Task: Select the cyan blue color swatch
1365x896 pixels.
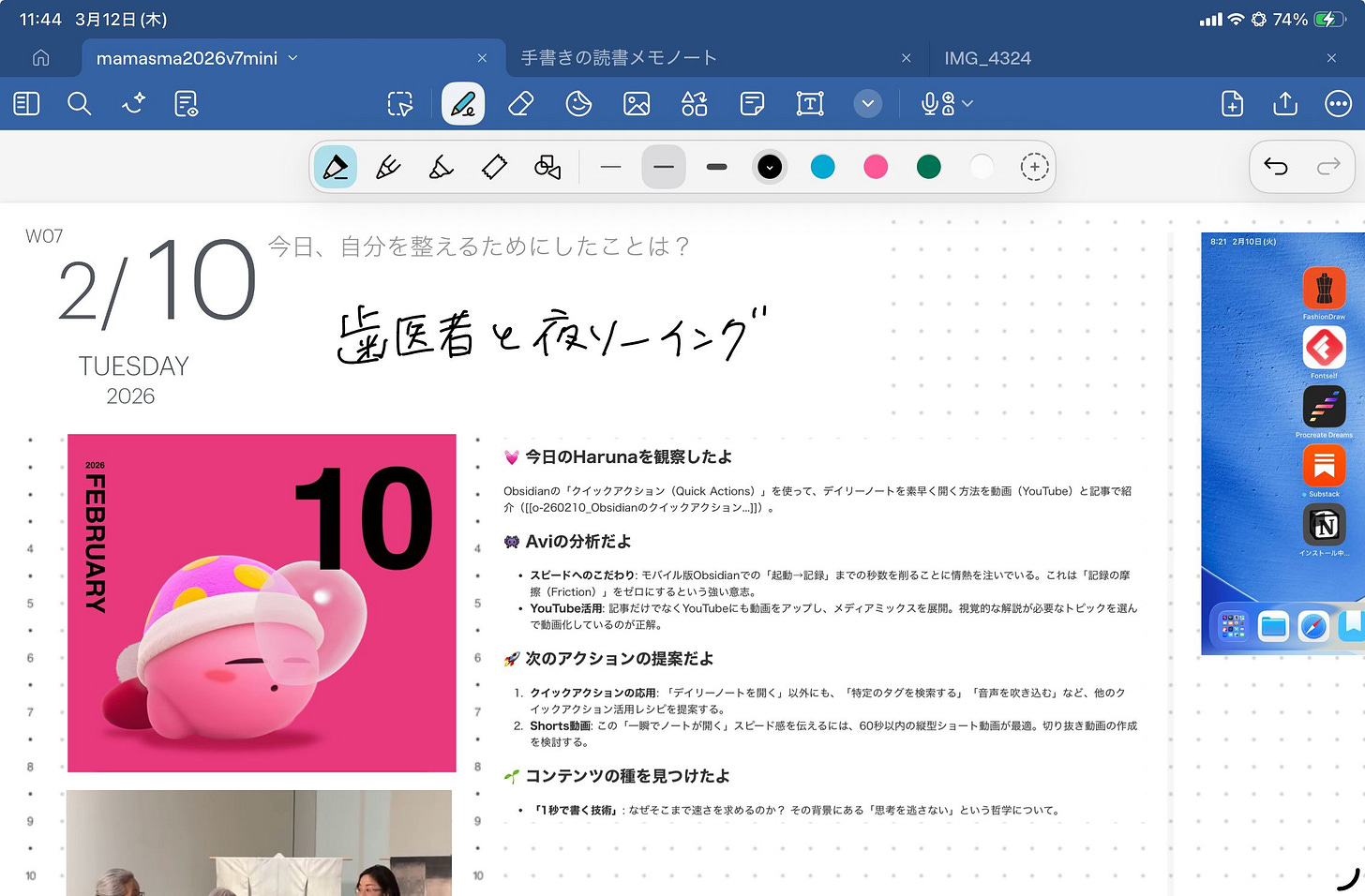Action: point(822,167)
